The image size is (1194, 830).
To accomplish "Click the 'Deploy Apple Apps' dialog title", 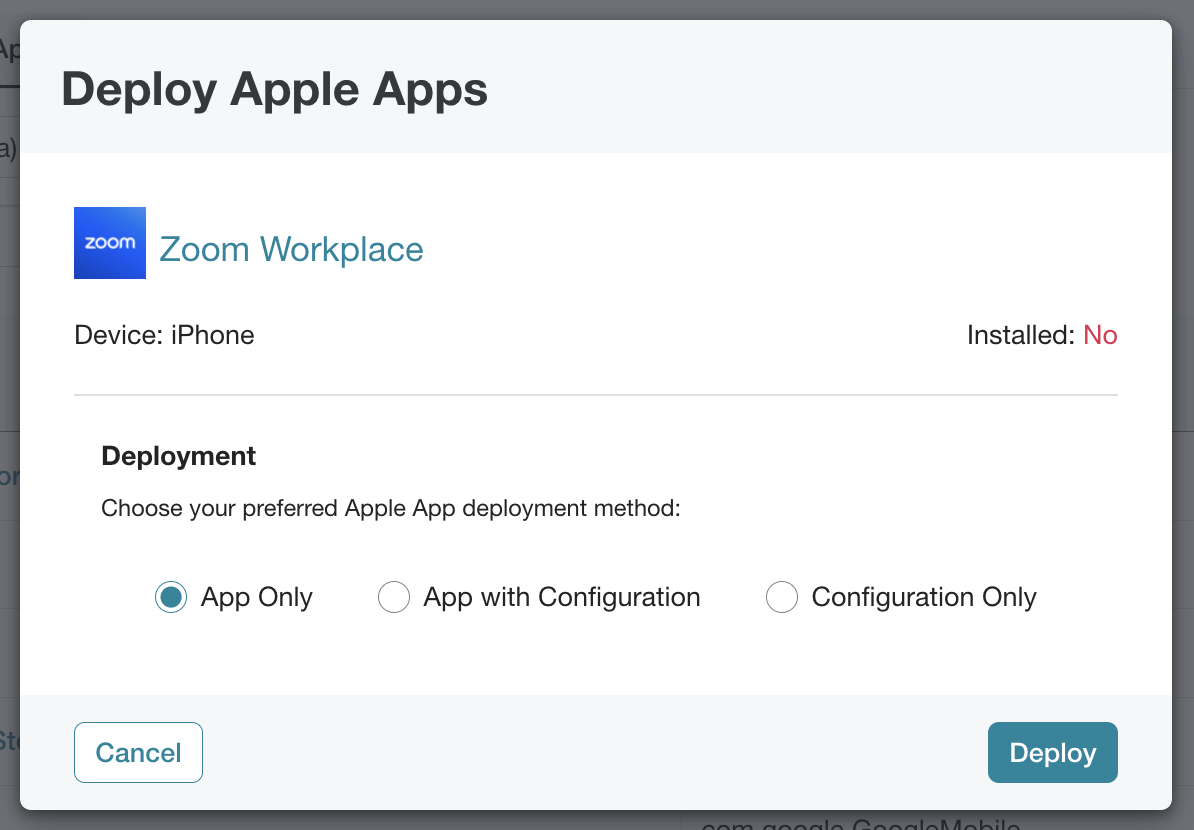I will pos(274,89).
